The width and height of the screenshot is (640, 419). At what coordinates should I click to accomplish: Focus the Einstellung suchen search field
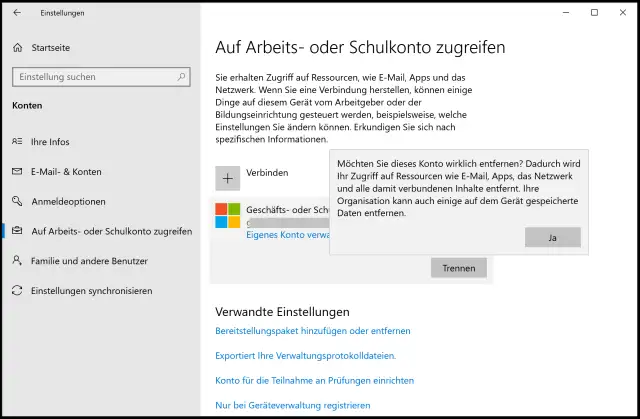coord(95,76)
